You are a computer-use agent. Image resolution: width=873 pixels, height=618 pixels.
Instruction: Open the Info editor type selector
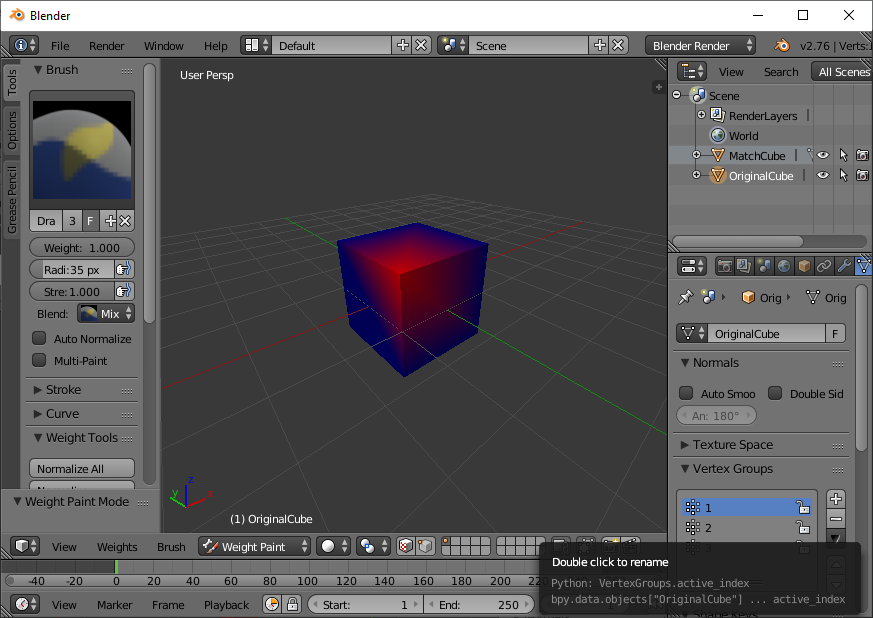(24, 45)
